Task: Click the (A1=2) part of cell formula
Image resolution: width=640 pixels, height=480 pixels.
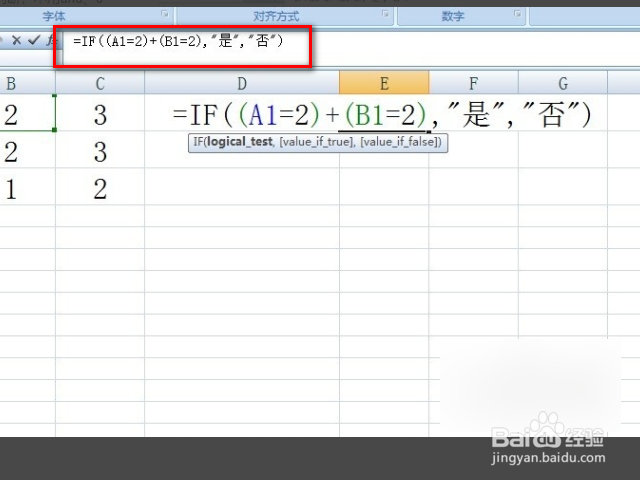Action: pyautogui.click(x=279, y=115)
